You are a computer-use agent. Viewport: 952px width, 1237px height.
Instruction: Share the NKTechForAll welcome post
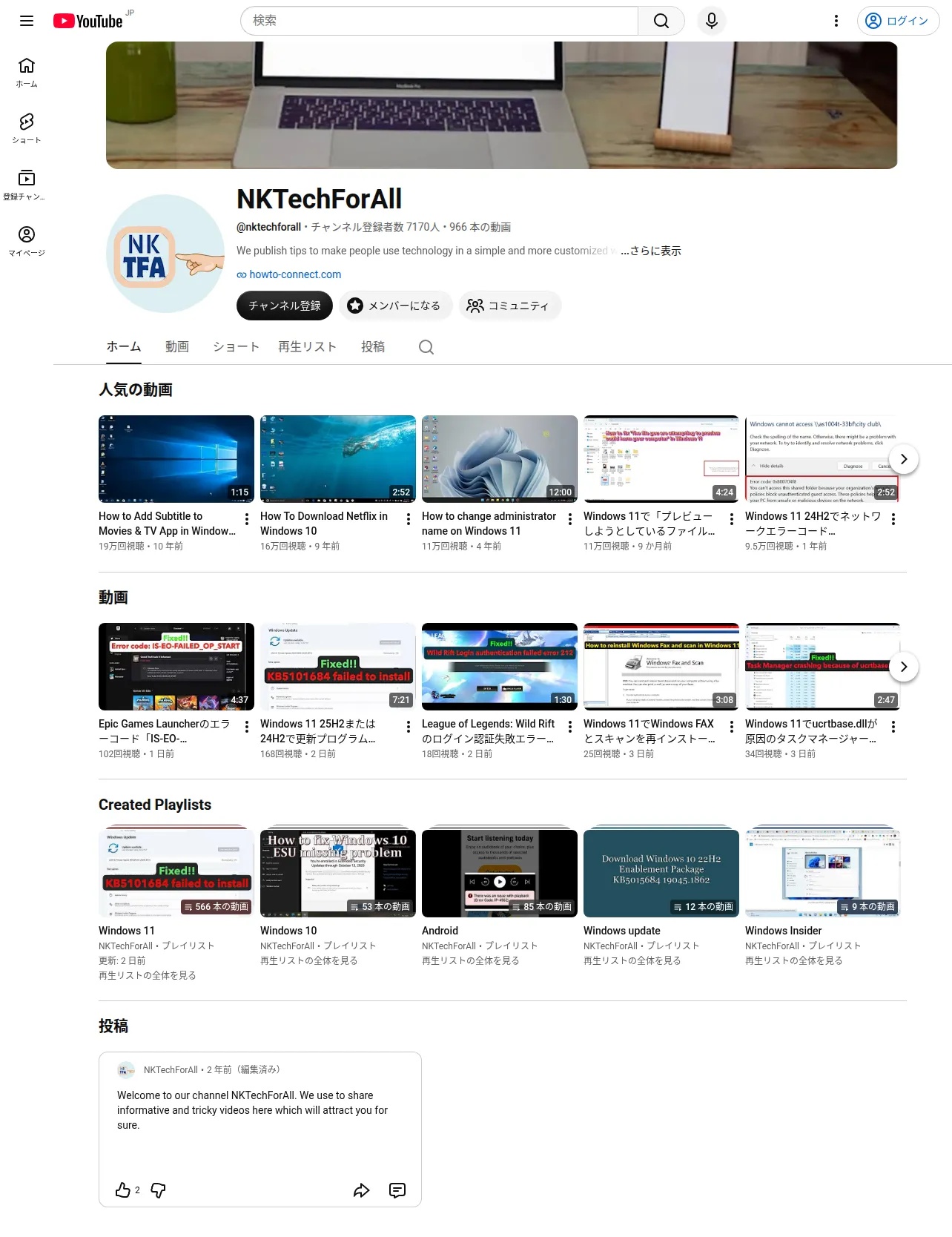coord(361,1190)
